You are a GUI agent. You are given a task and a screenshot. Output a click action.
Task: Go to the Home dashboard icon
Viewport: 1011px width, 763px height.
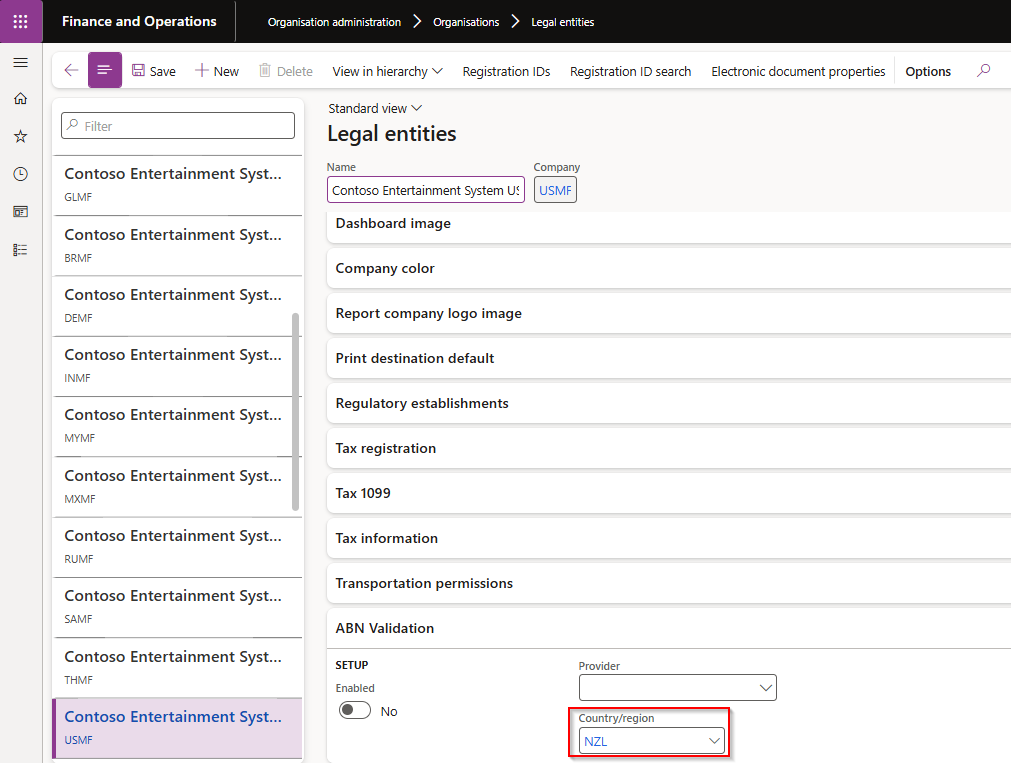20,98
